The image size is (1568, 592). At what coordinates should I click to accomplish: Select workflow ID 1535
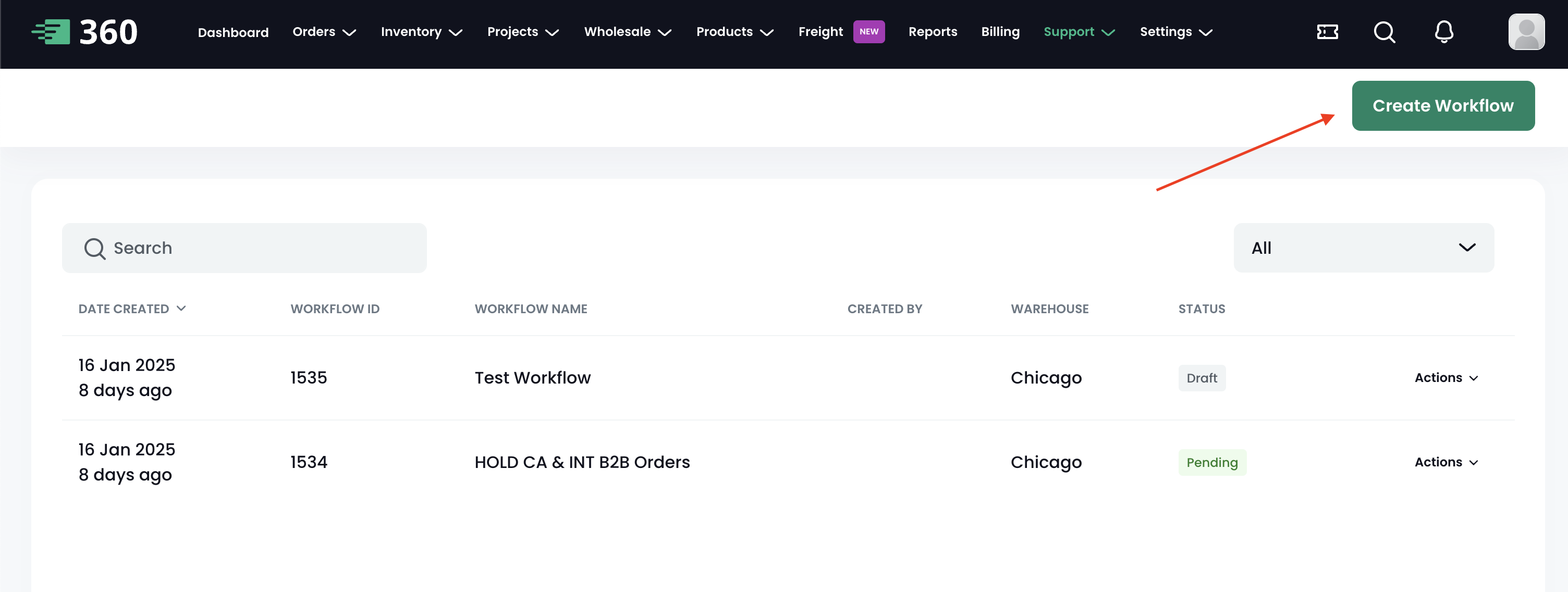(309, 378)
